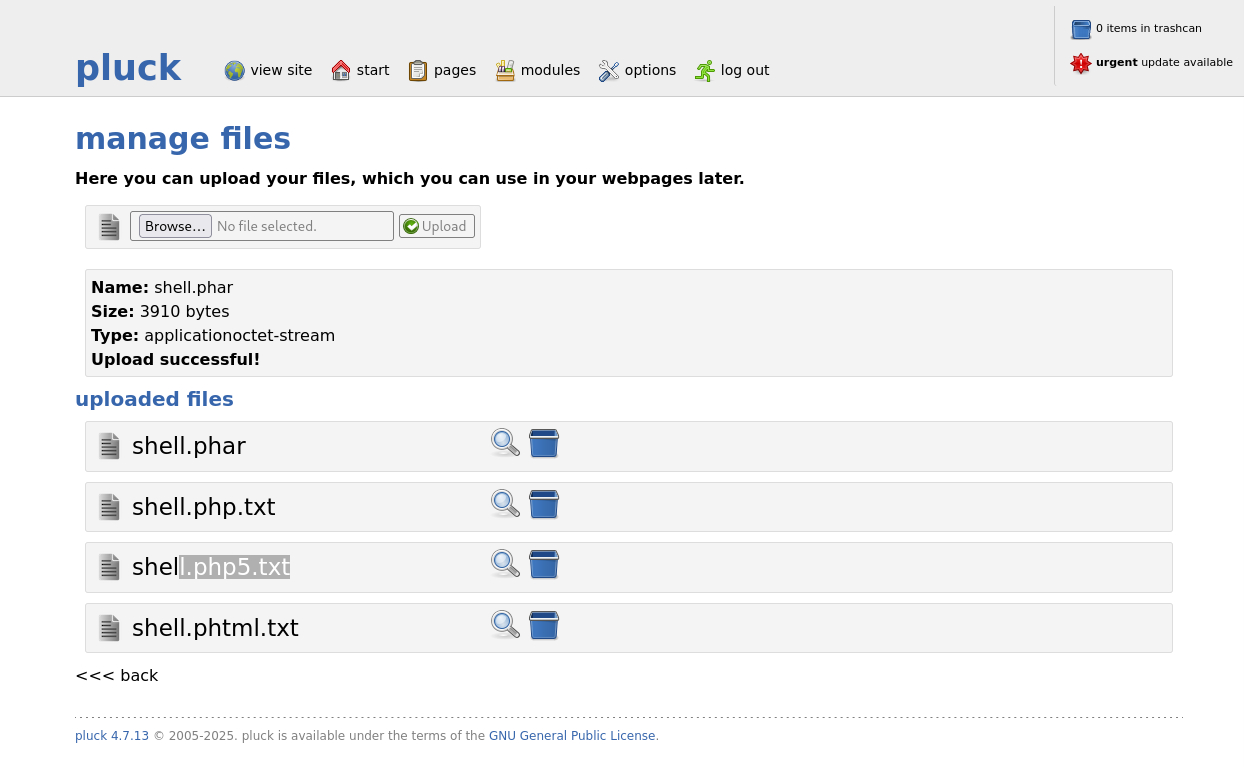Screen dimensions: 1244x767
Task: Click the trashcan icon in the header
Action: point(1081,29)
